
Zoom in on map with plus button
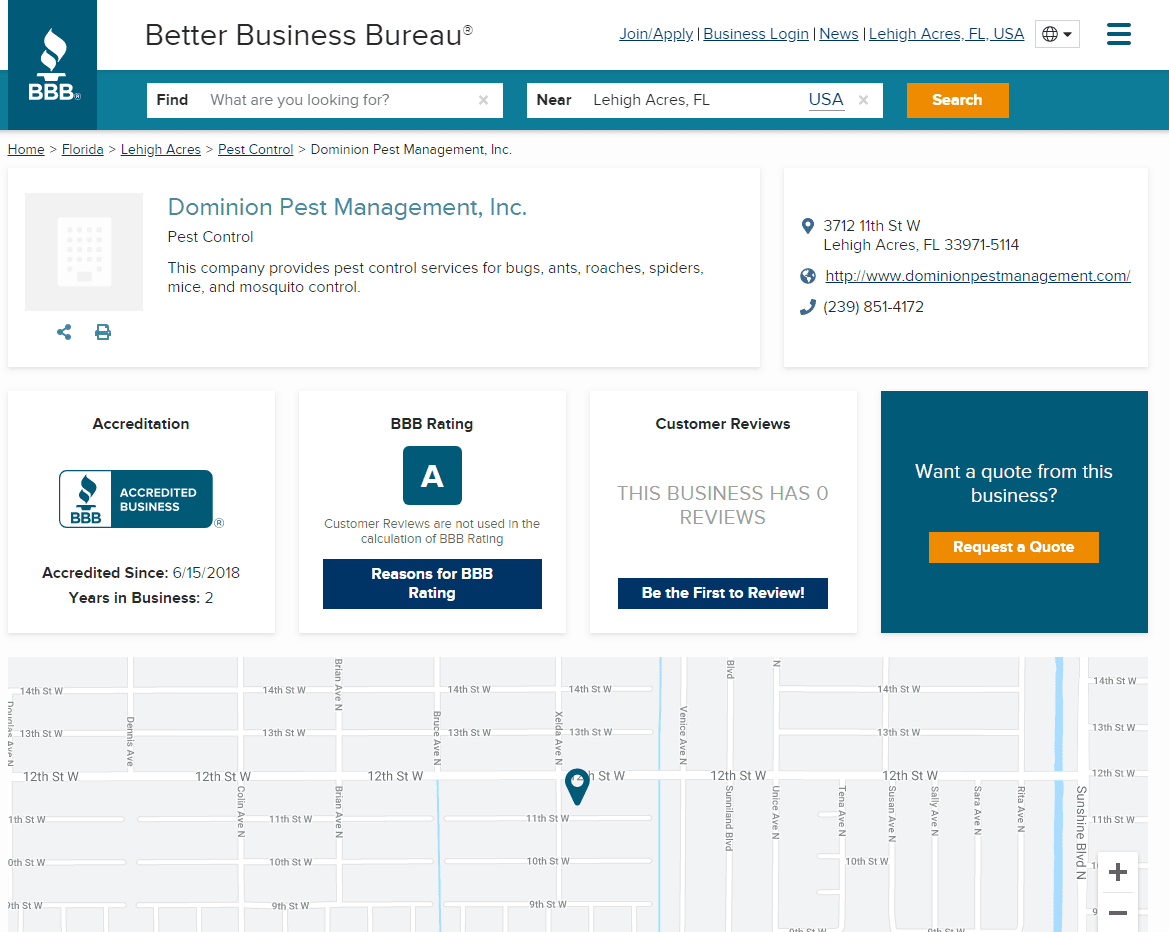[x=1118, y=873]
